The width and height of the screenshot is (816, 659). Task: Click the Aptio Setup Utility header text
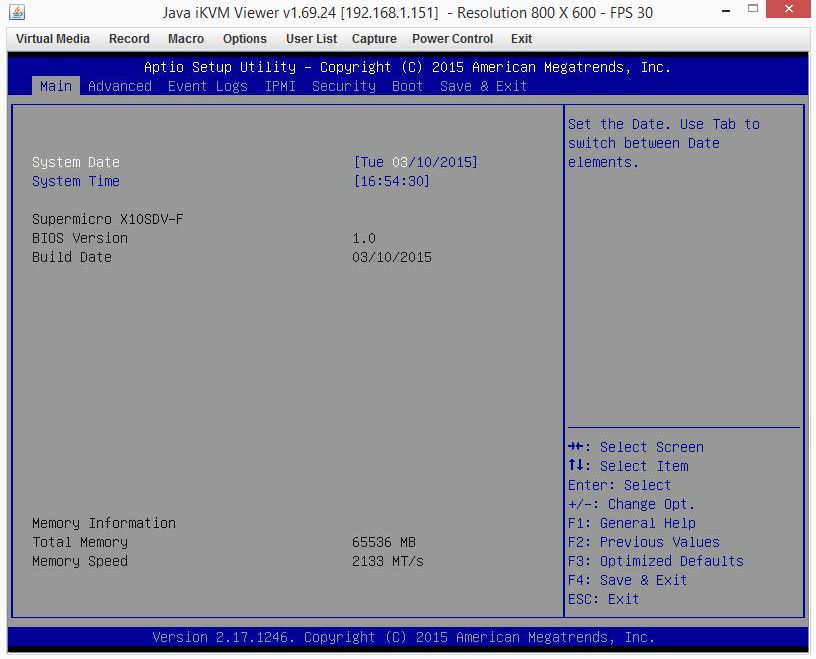(407, 67)
